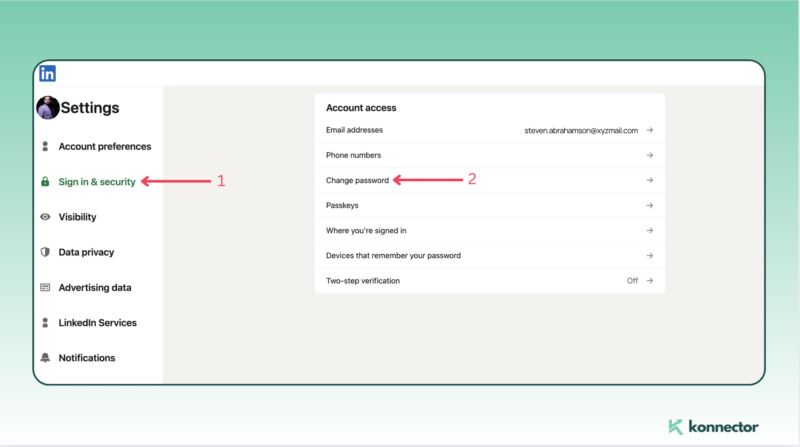The width and height of the screenshot is (800, 447).
Task: Click the LinkedIn Services icon
Action: click(x=45, y=323)
